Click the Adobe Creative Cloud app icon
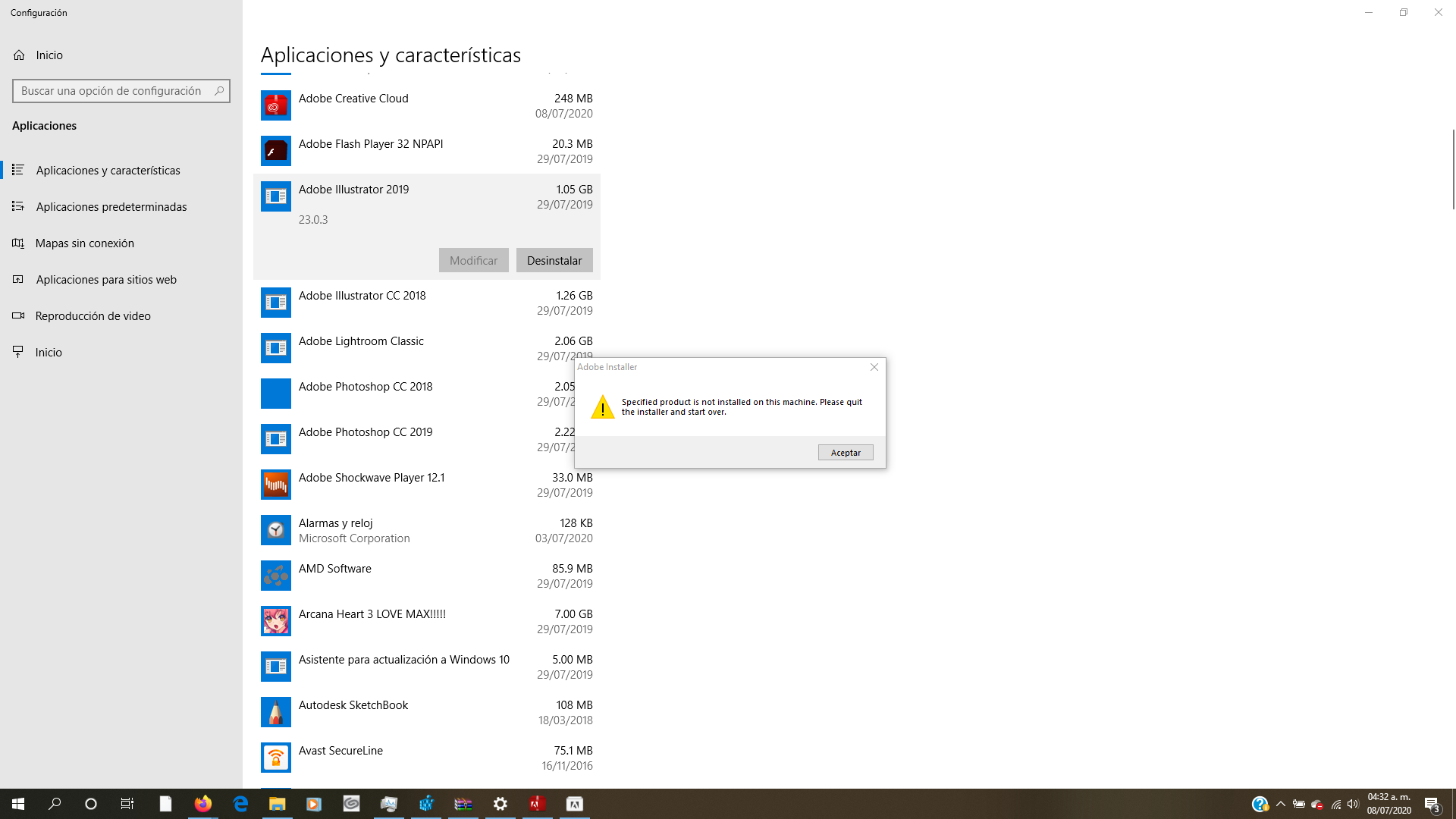This screenshot has width=1456, height=819. (x=275, y=106)
